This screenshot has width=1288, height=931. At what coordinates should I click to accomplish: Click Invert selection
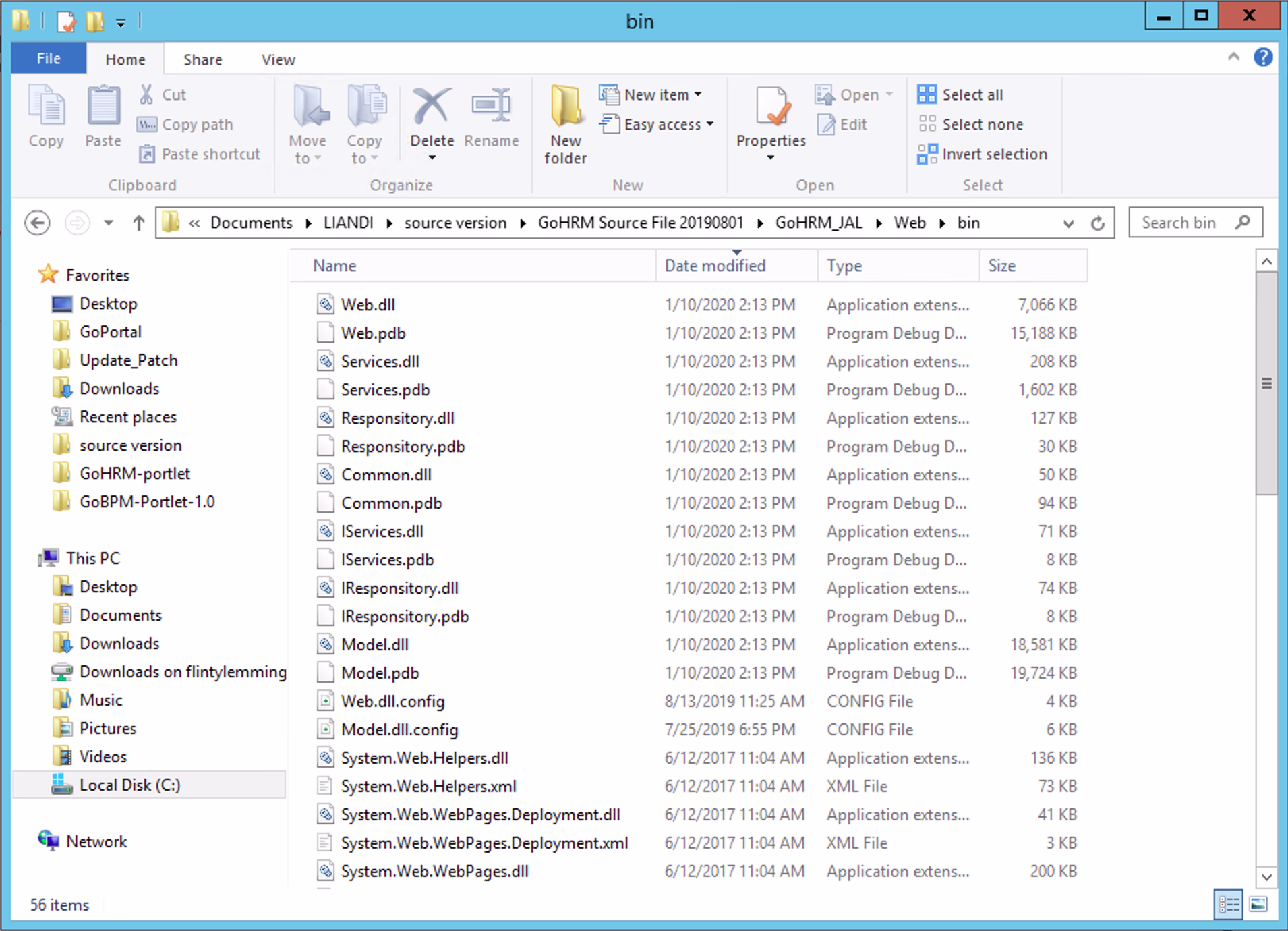983,154
